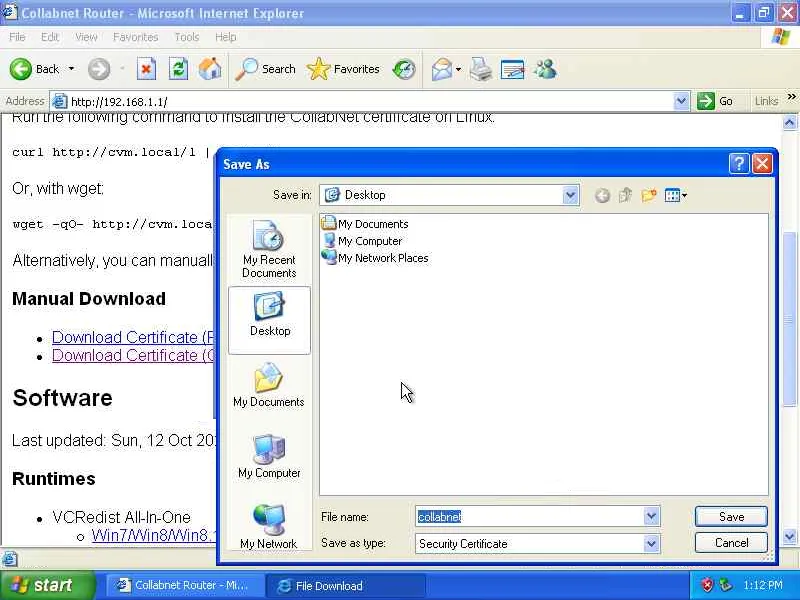Click the Back button in Internet Explorer
Screen dimensions: 800x600
(x=34, y=69)
